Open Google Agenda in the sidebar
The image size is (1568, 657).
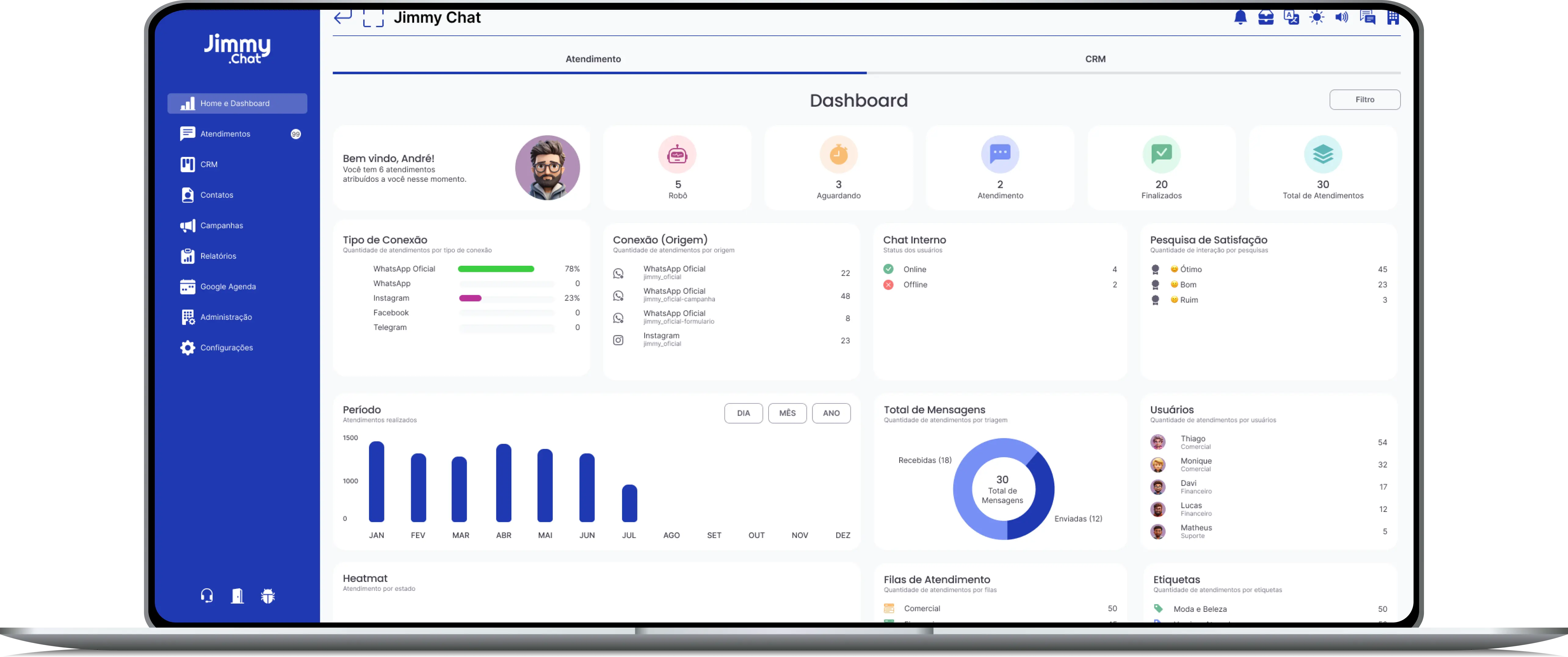[x=228, y=286]
